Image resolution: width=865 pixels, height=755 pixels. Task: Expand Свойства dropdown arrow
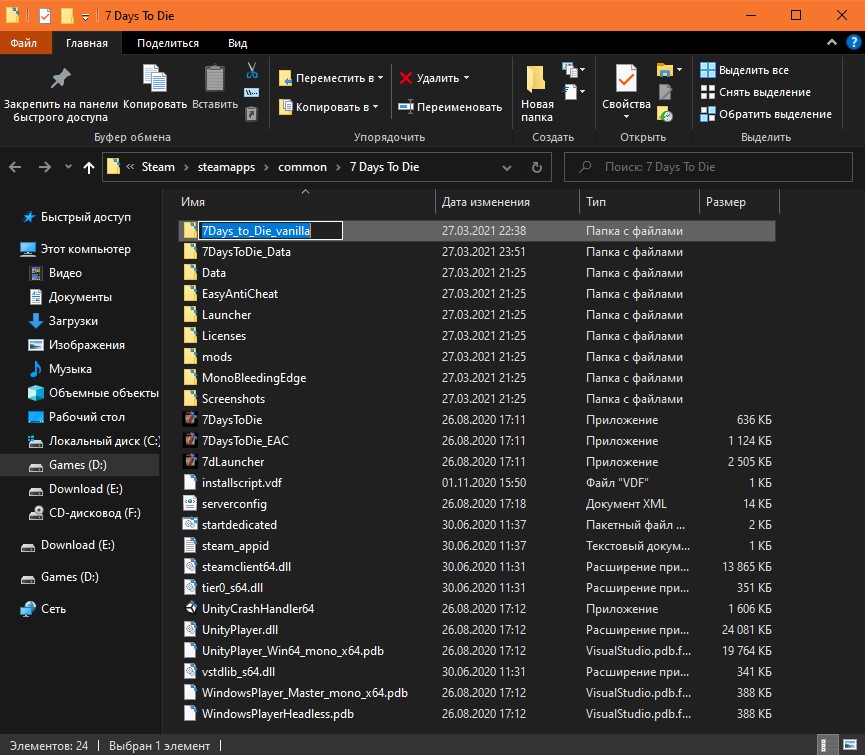pos(626,116)
